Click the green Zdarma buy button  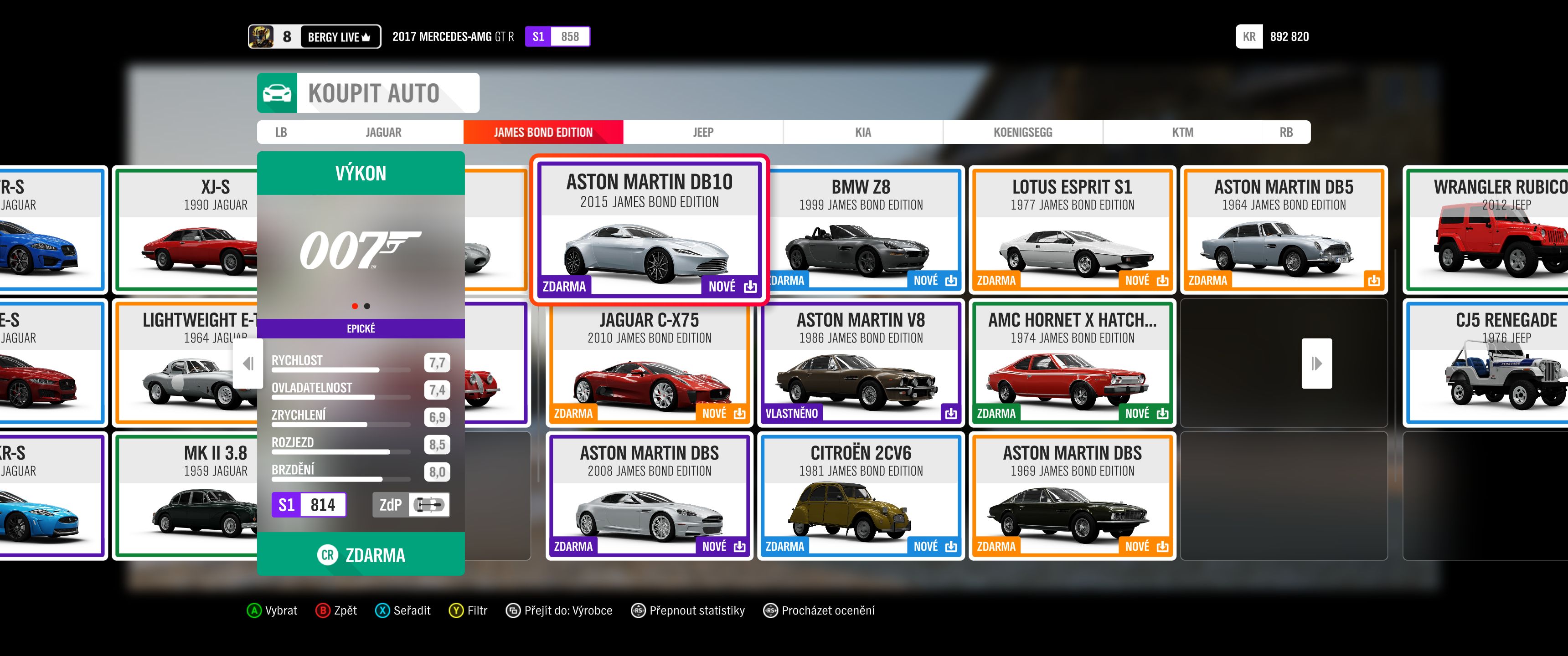[361, 554]
